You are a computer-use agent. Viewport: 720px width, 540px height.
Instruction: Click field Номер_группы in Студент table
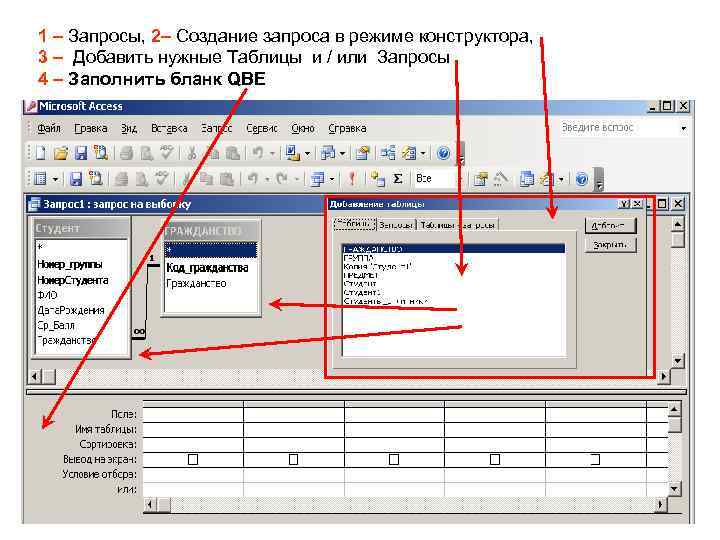click(x=70, y=264)
